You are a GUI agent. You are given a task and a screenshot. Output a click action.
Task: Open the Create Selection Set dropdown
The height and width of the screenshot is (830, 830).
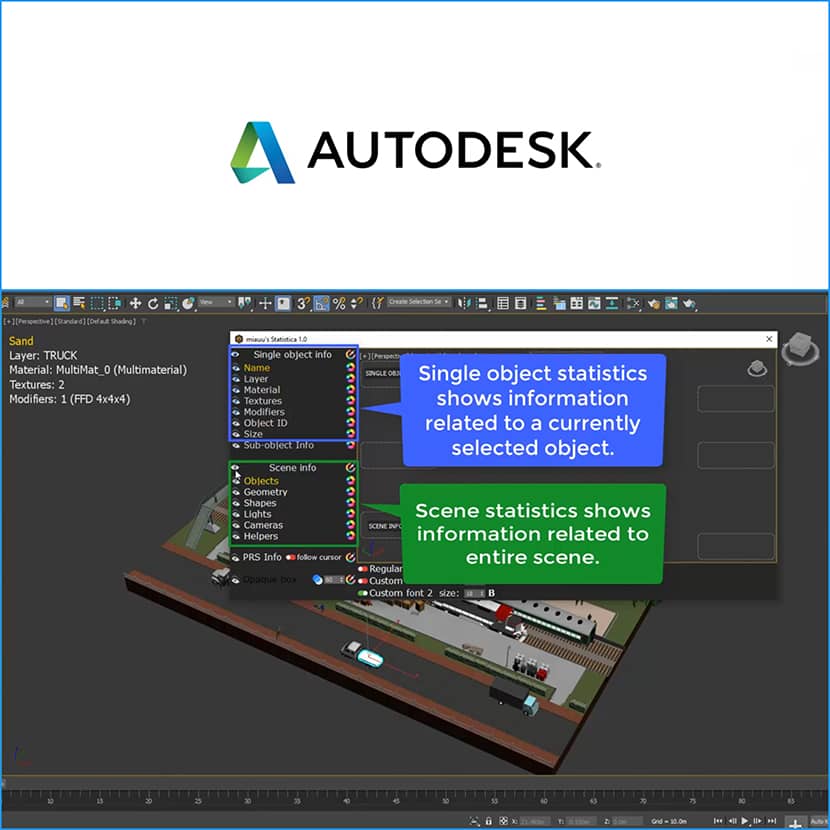418,302
